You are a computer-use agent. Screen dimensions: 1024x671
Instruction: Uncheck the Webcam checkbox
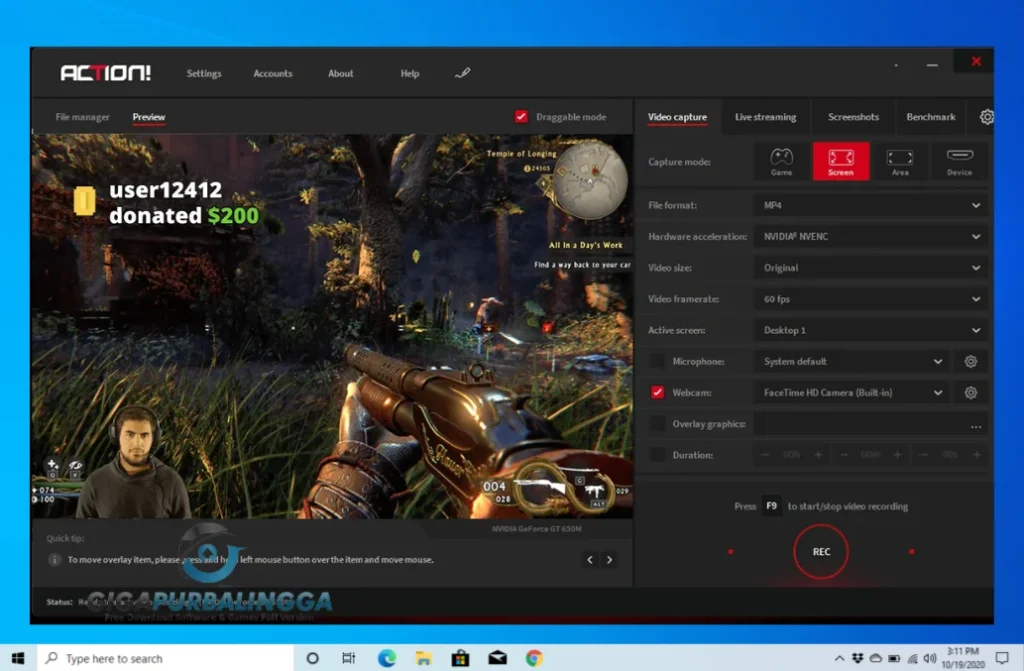point(657,393)
